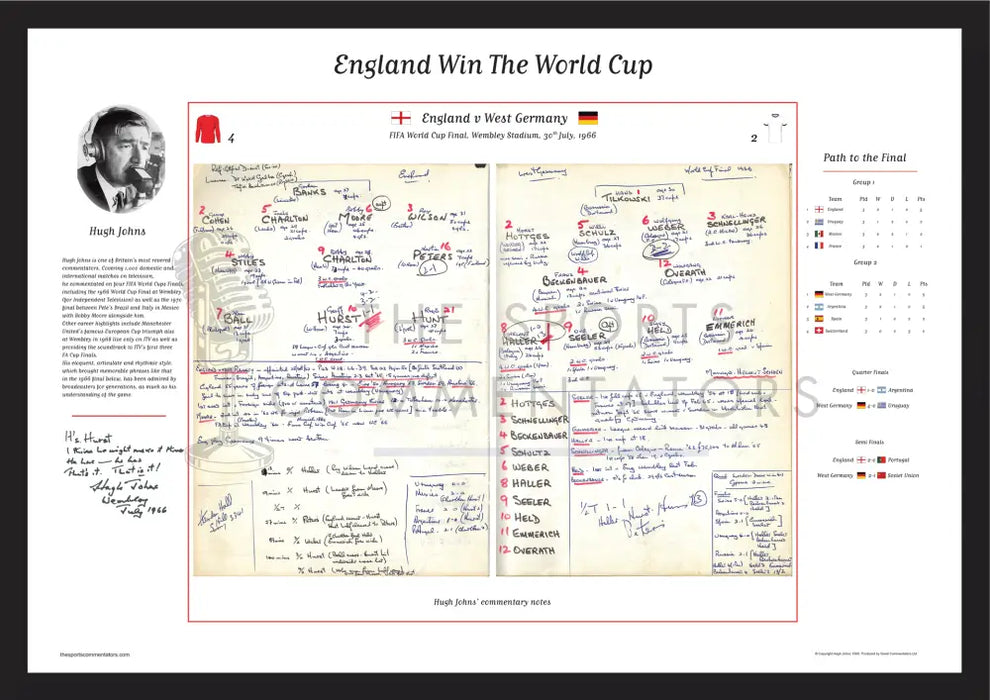Click the Hugh Johns name under portrait
Viewport: 990px width, 700px height.
120,228
